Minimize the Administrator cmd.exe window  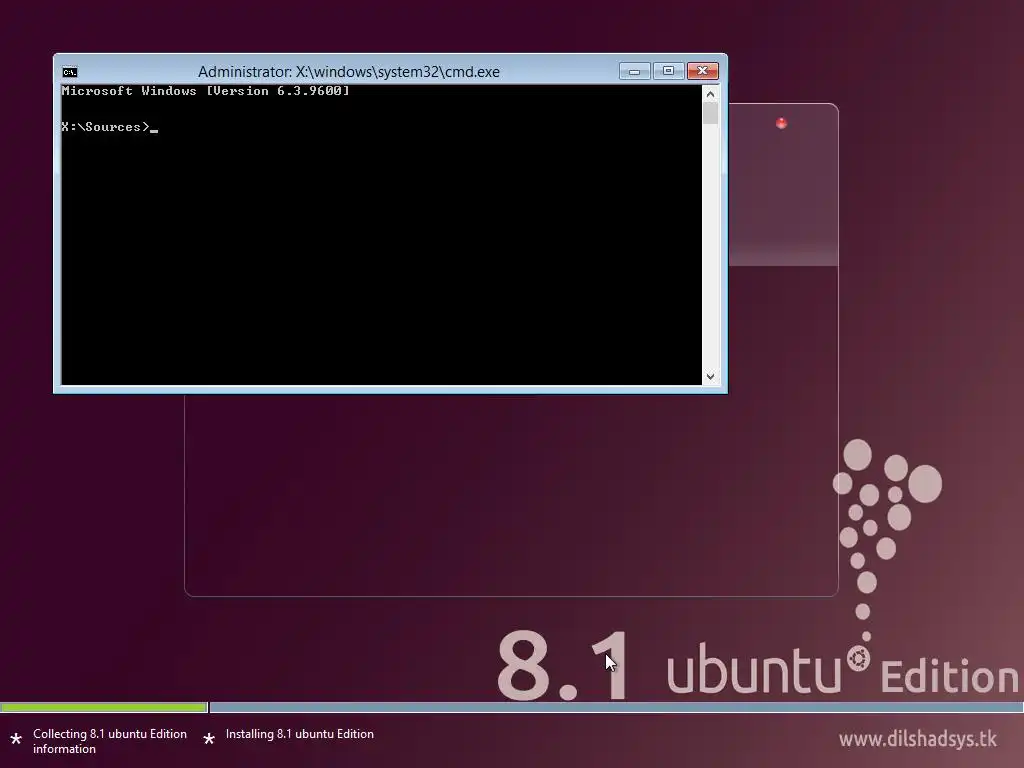point(634,71)
